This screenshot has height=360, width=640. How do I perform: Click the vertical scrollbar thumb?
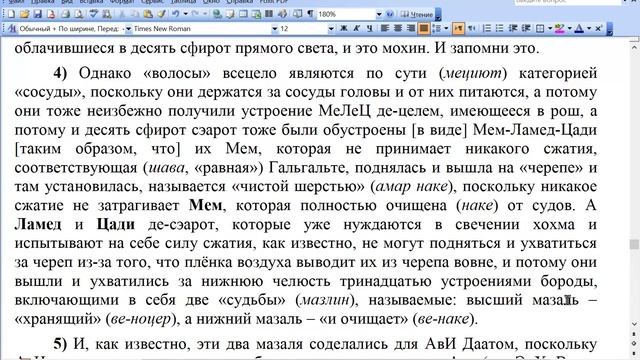[634, 244]
